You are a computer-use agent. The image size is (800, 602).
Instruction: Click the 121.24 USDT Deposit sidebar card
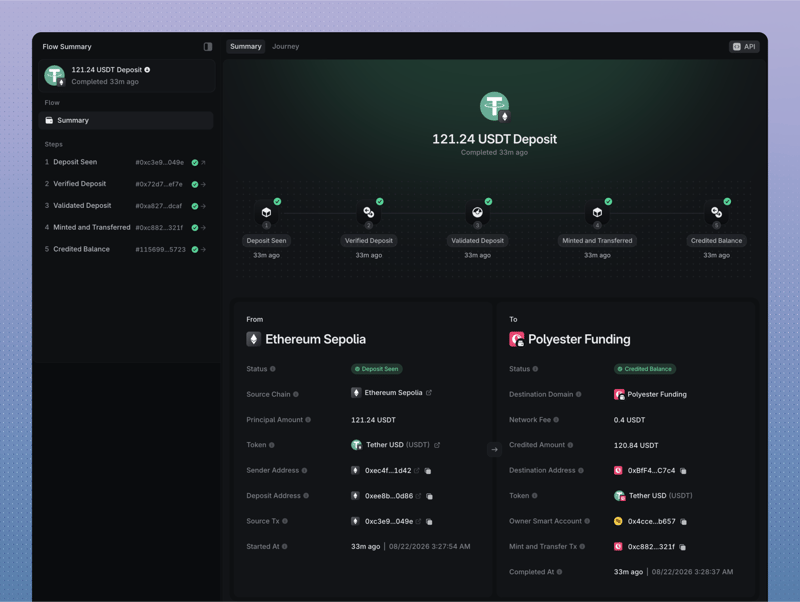126,76
